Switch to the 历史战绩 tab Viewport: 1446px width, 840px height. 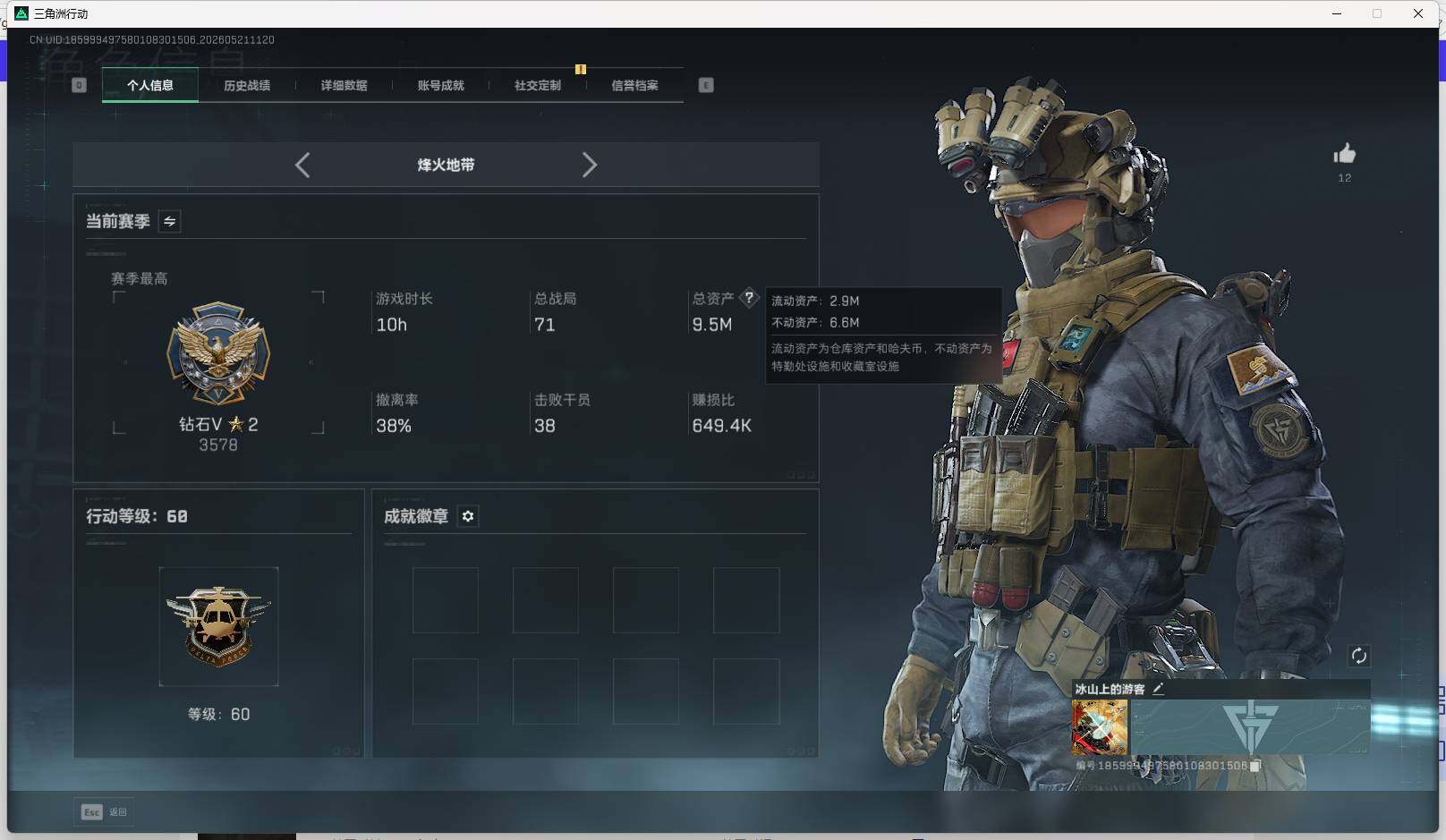[x=247, y=86]
